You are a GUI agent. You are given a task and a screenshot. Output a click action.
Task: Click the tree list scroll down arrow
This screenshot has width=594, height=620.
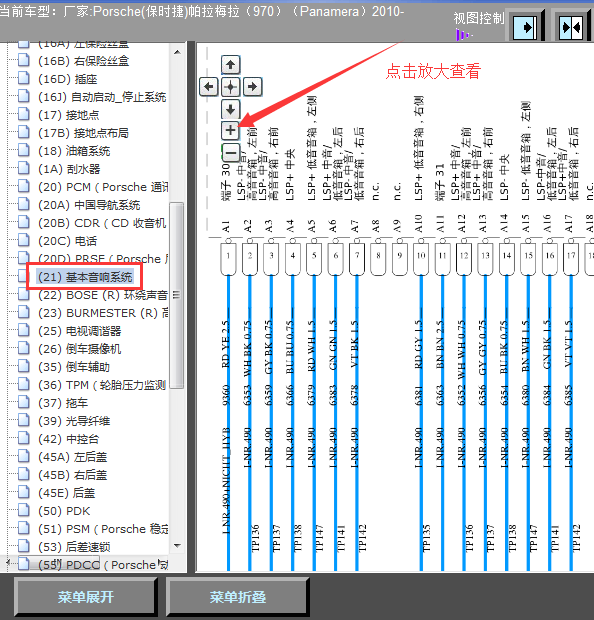click(177, 546)
